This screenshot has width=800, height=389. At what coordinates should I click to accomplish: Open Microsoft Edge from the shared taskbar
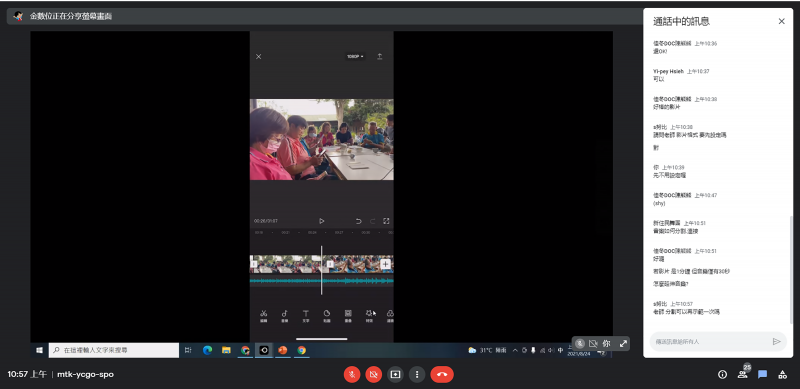207,350
